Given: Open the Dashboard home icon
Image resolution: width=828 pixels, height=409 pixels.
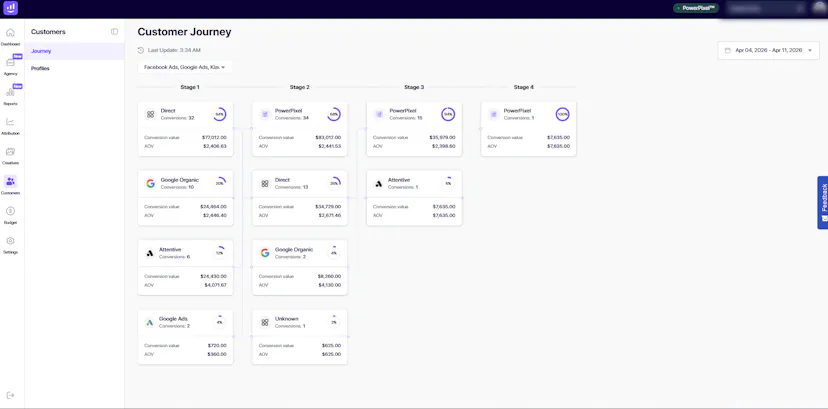Looking at the screenshot, I should [x=10, y=33].
